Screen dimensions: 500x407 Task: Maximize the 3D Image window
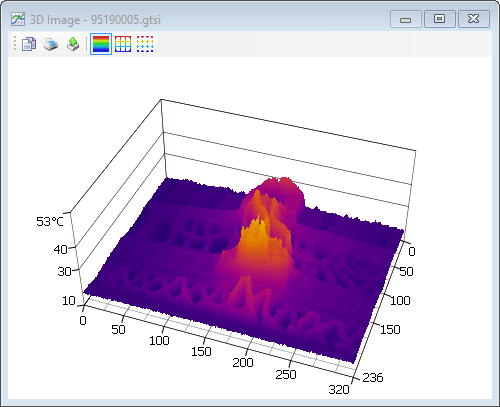tap(440, 19)
